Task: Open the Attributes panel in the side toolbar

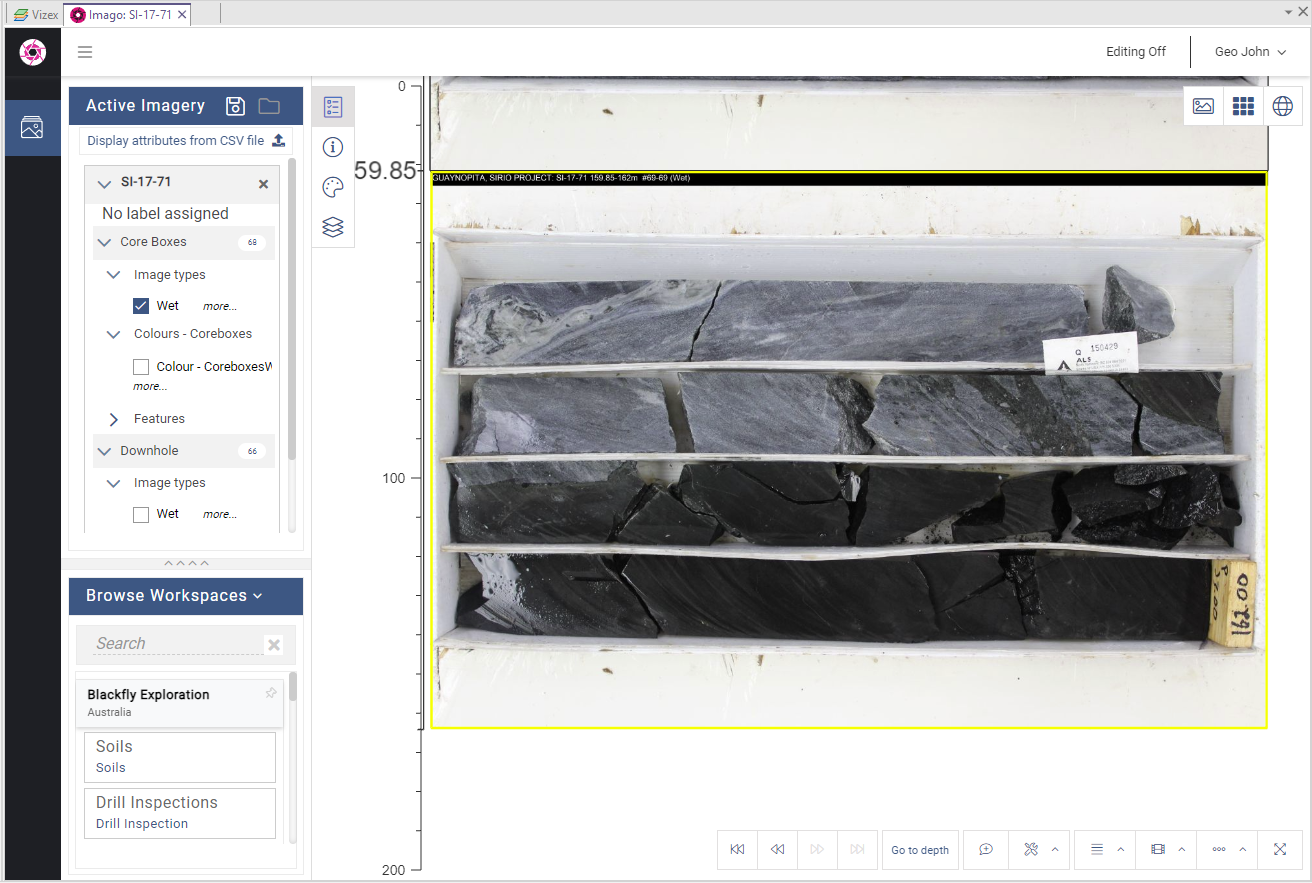Action: 333,106
